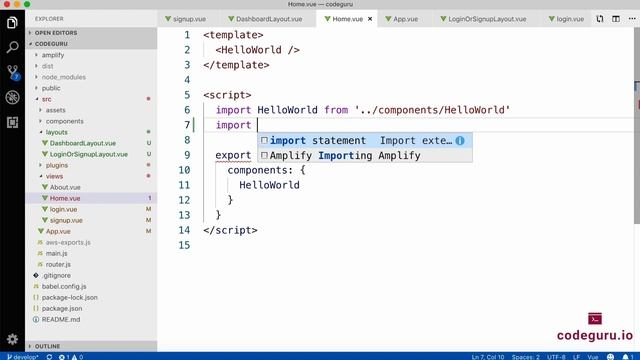The height and width of the screenshot is (360, 640).
Task: Change the Vue language mode
Action: [593, 357]
